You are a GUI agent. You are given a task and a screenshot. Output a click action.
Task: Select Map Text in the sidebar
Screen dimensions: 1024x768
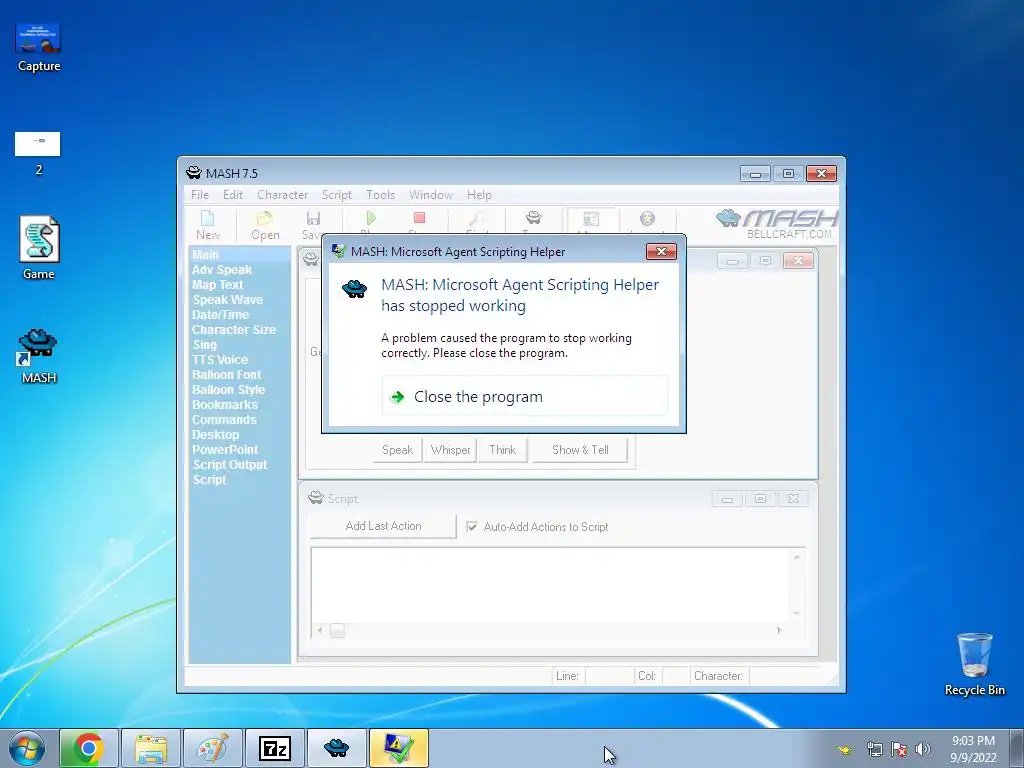coord(217,285)
